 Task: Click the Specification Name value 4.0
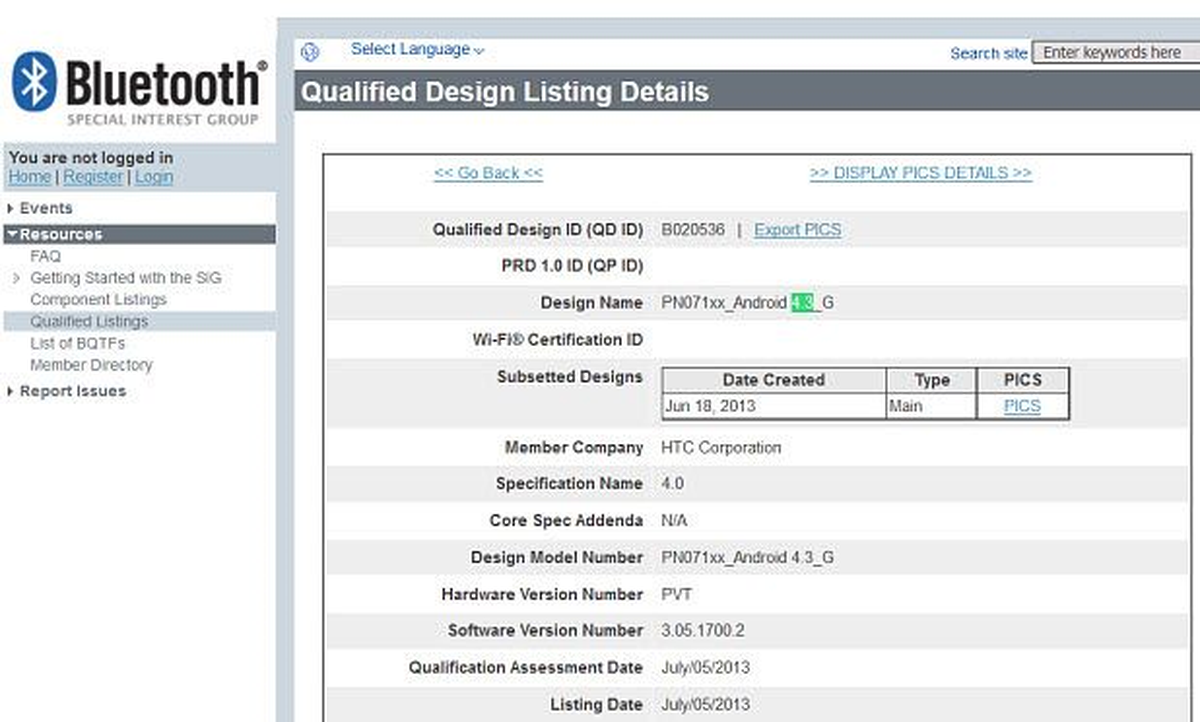[x=673, y=484]
